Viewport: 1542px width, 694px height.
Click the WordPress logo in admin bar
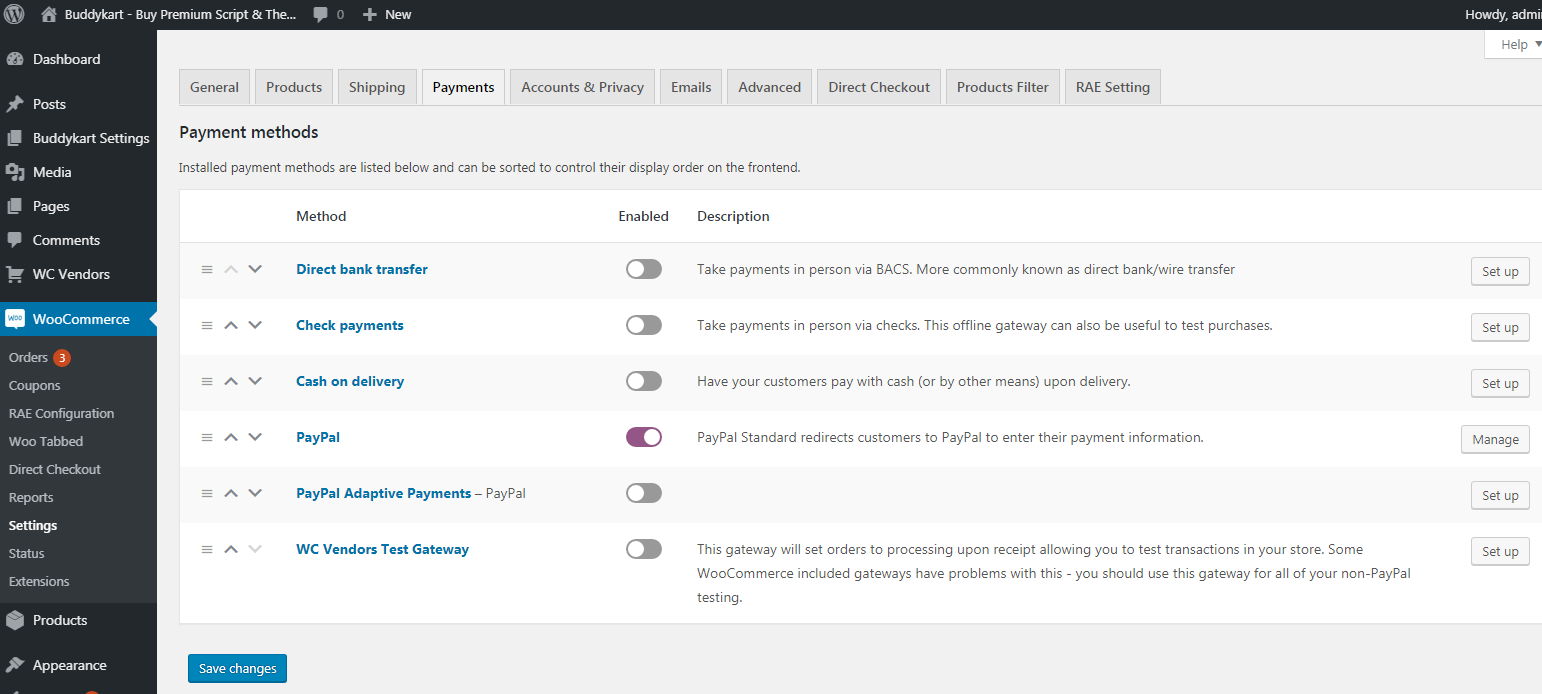pyautogui.click(x=14, y=14)
